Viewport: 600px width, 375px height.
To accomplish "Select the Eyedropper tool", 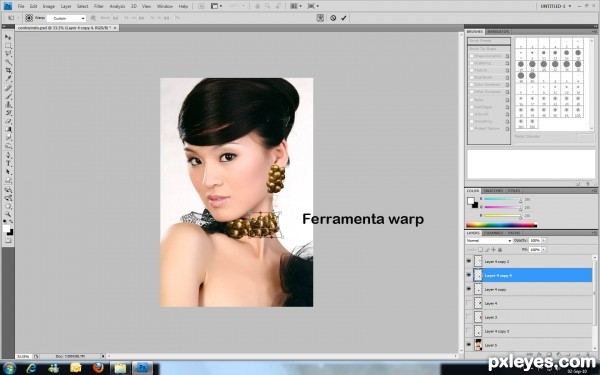I will tap(8, 79).
